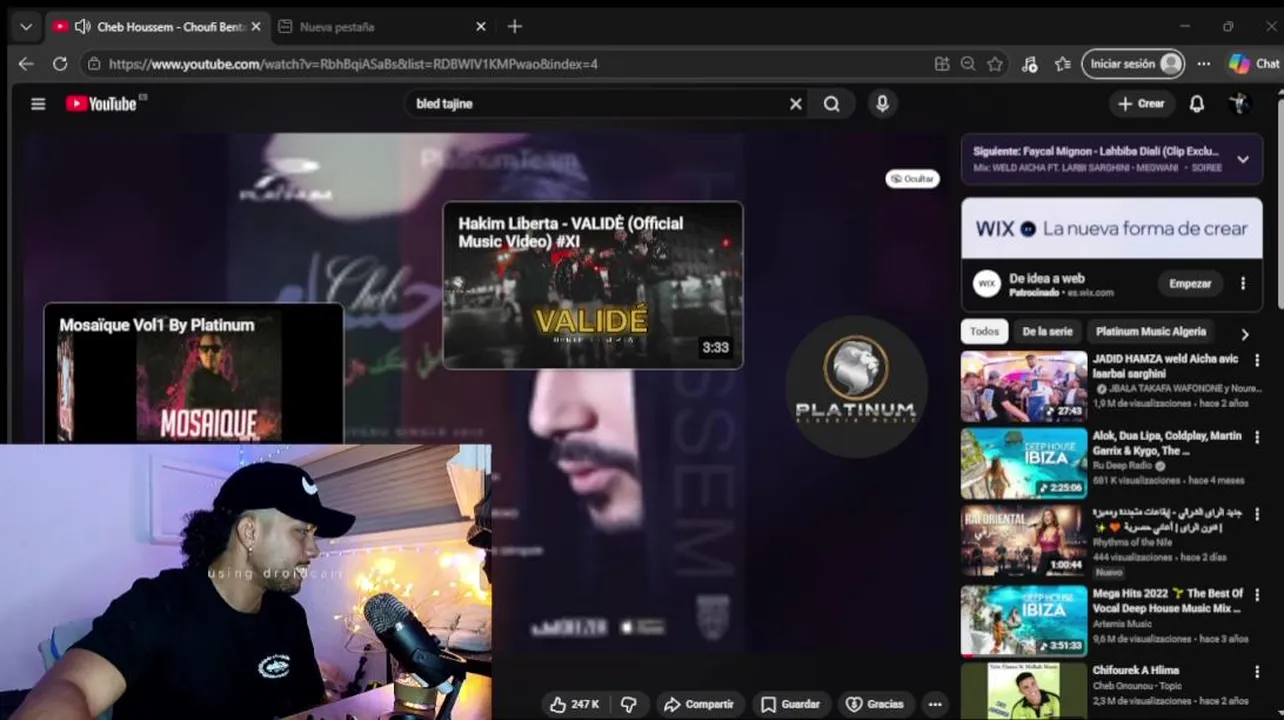Save the video with Guardar
Viewport: 1284px width, 720px height.
(x=790, y=704)
